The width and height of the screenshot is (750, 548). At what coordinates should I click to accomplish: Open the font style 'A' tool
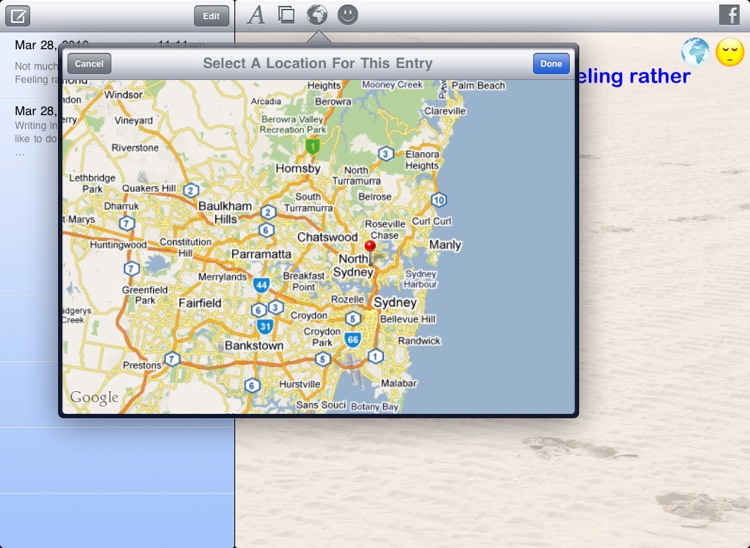pyautogui.click(x=256, y=15)
